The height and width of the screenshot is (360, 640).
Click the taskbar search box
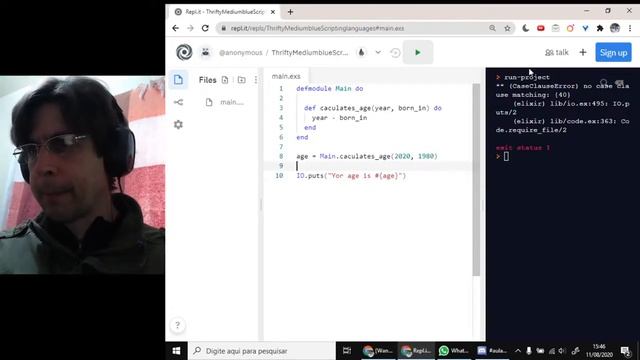(261, 351)
